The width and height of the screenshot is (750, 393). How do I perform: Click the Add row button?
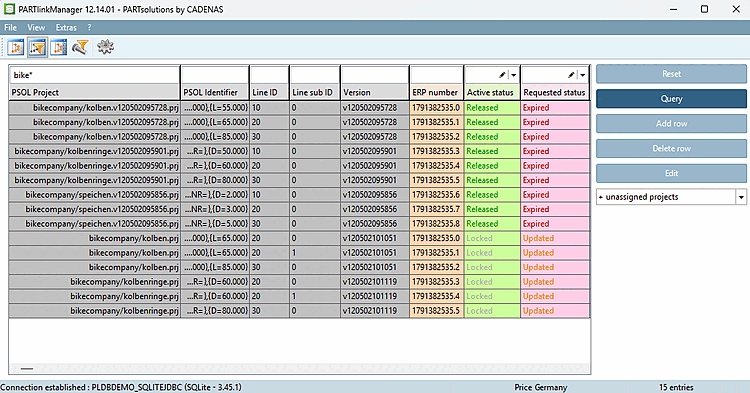[x=671, y=123]
